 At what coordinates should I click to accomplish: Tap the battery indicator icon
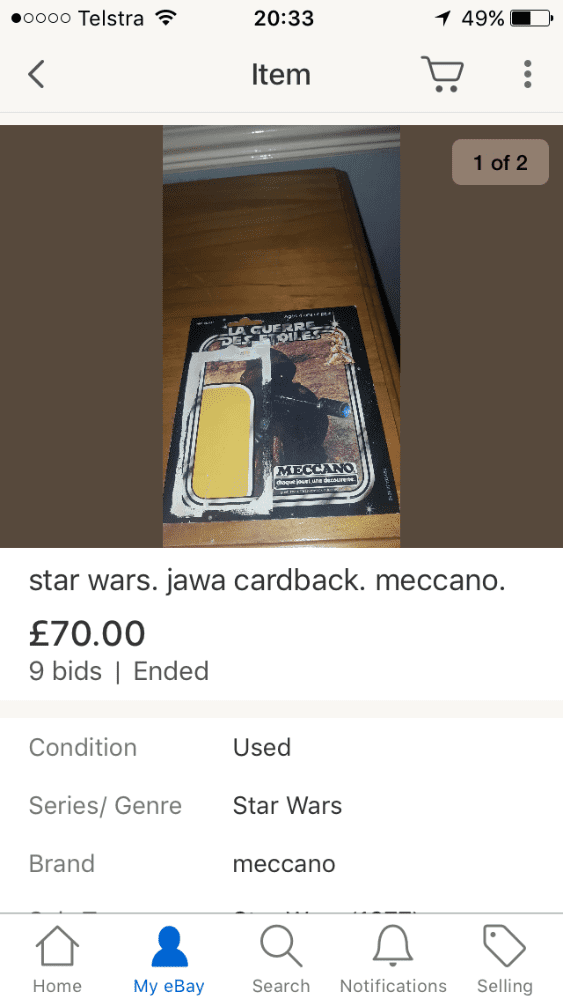coord(531,18)
